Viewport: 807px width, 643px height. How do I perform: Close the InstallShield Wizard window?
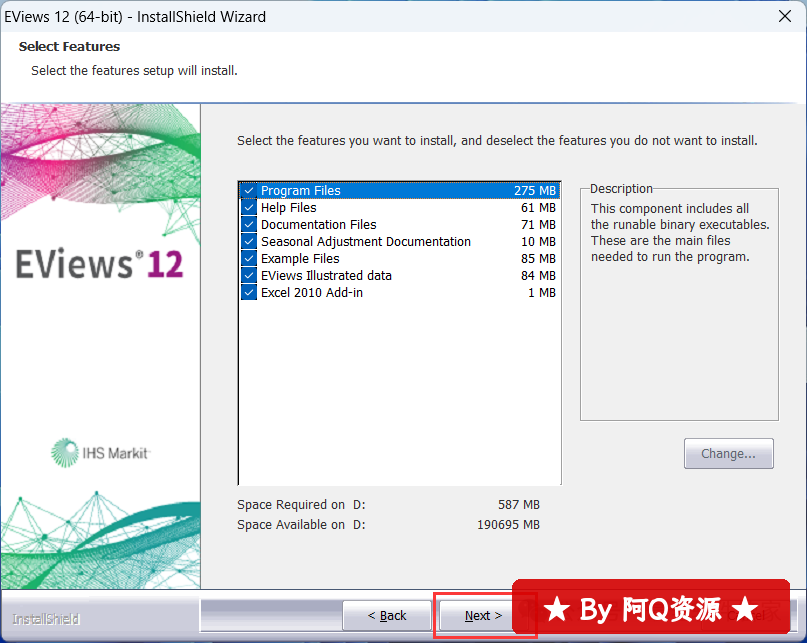pos(784,15)
